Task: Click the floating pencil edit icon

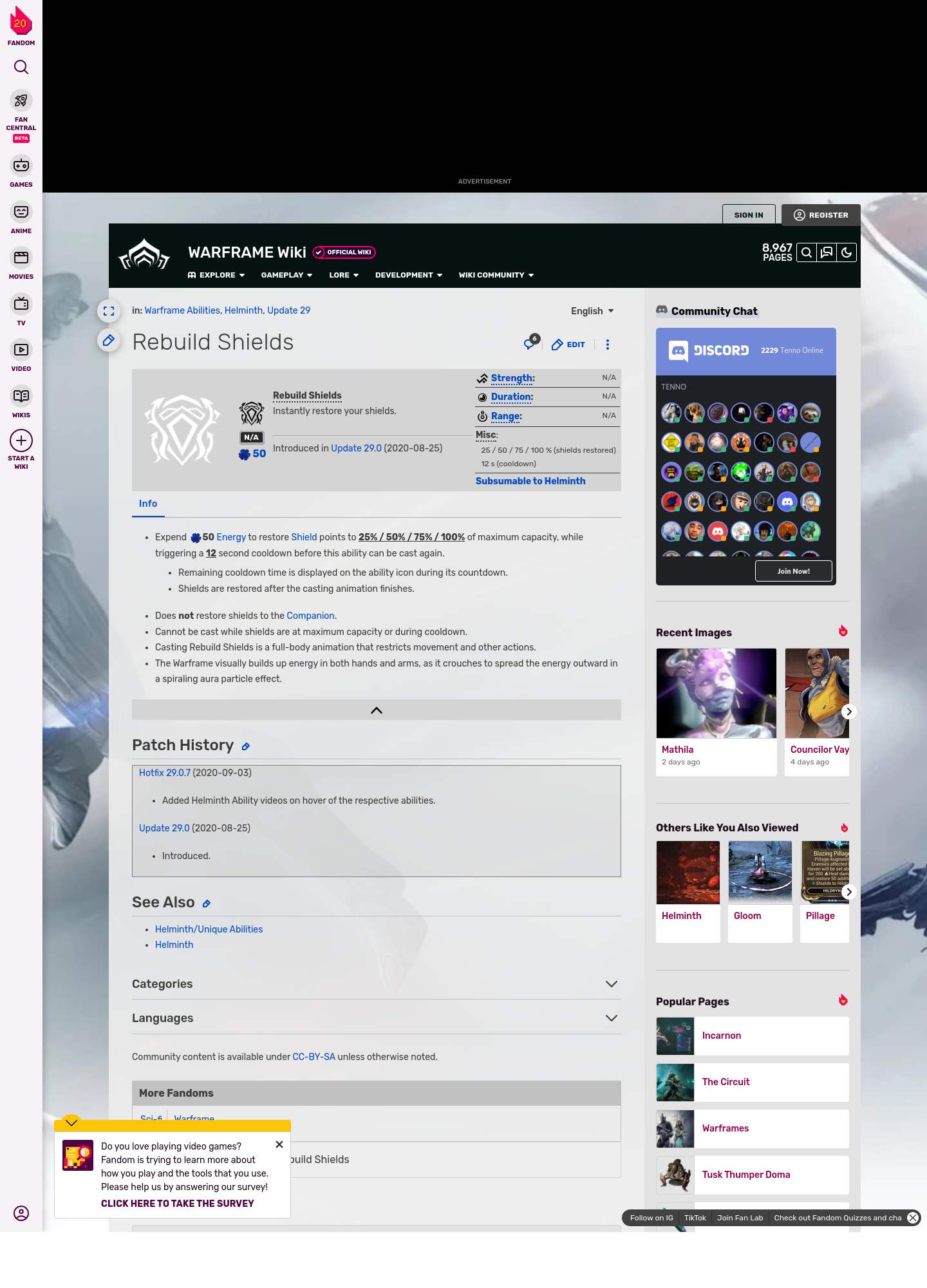Action: coord(109,340)
